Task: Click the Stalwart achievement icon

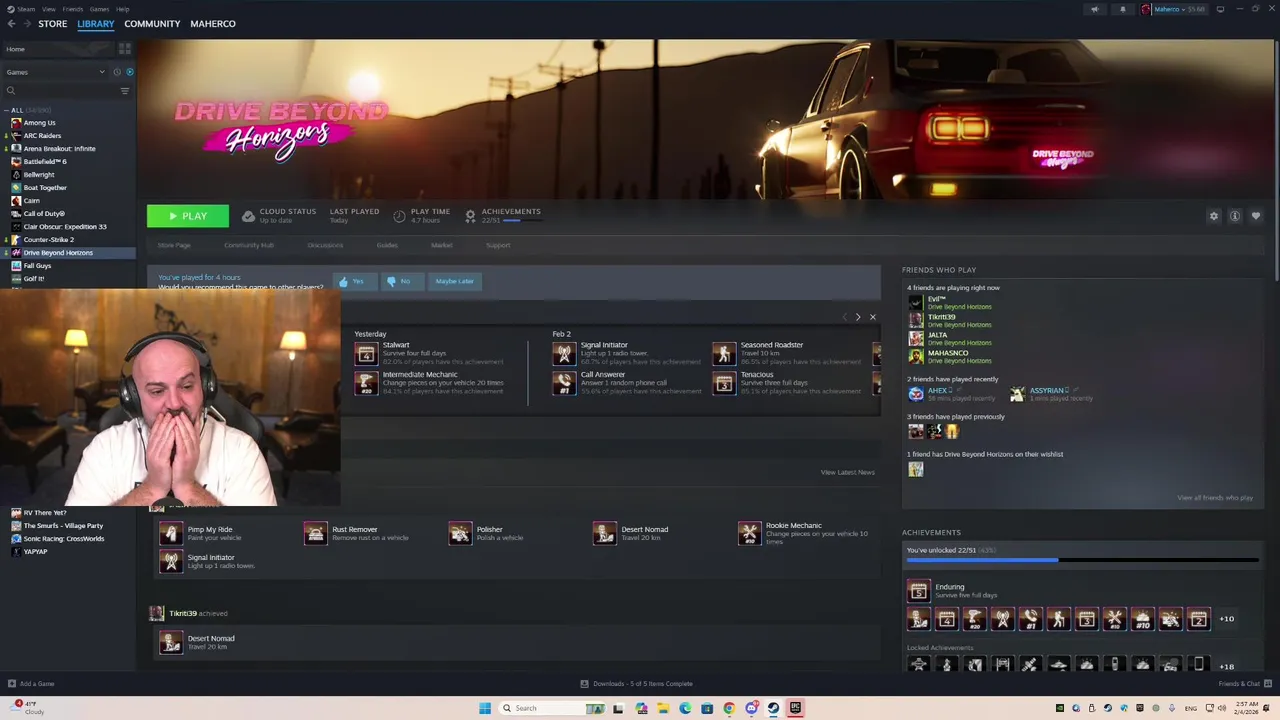Action: [366, 354]
